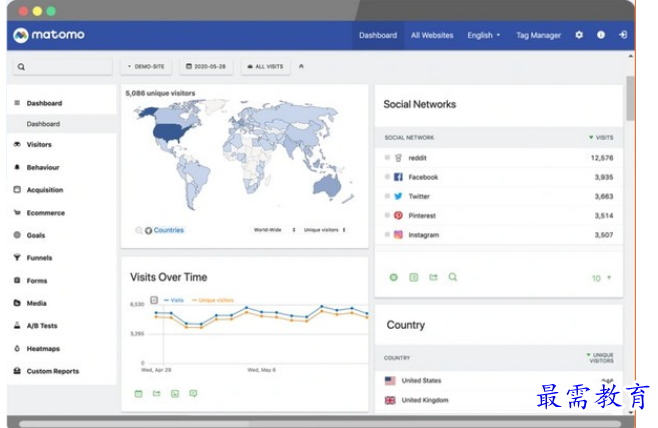Open Ecommerce sidebar section
The height and width of the screenshot is (428, 658).
pyautogui.click(x=46, y=213)
